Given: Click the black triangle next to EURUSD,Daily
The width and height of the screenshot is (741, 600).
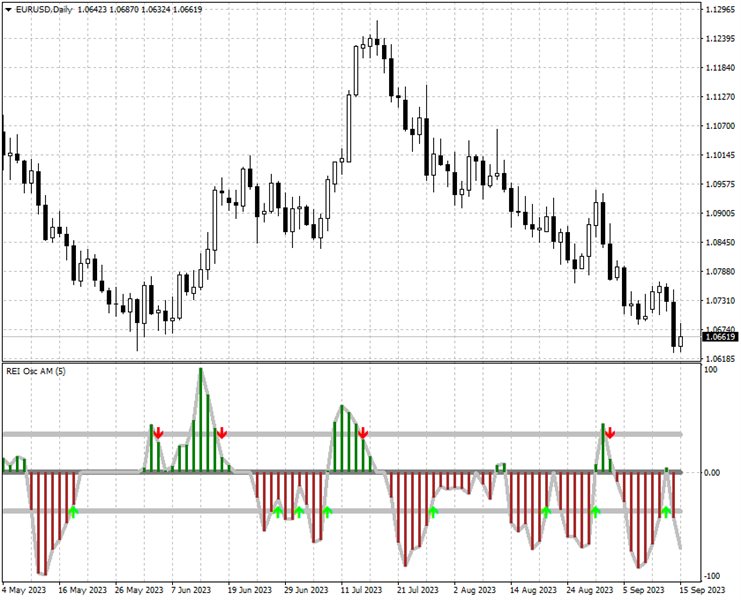Looking at the screenshot, I should point(8,9).
